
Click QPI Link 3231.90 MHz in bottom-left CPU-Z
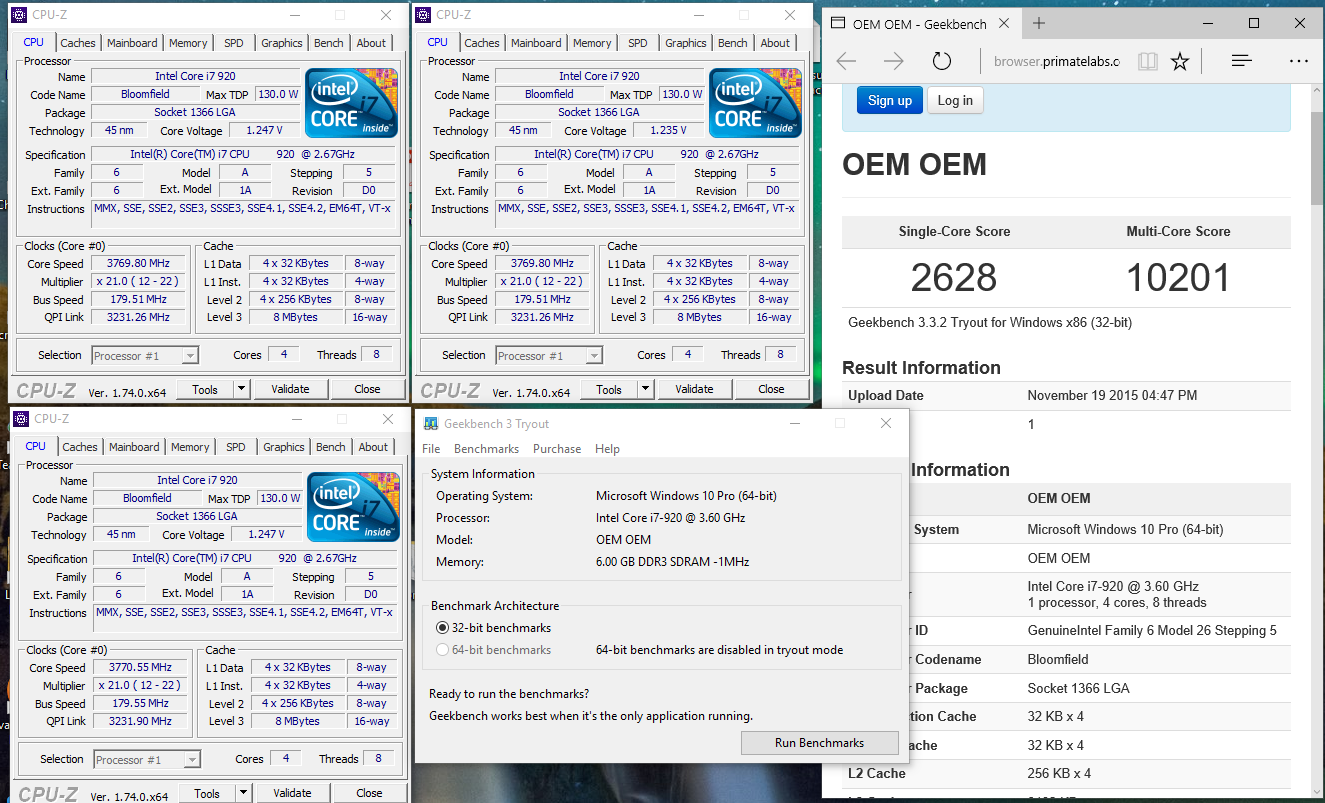tap(140, 722)
